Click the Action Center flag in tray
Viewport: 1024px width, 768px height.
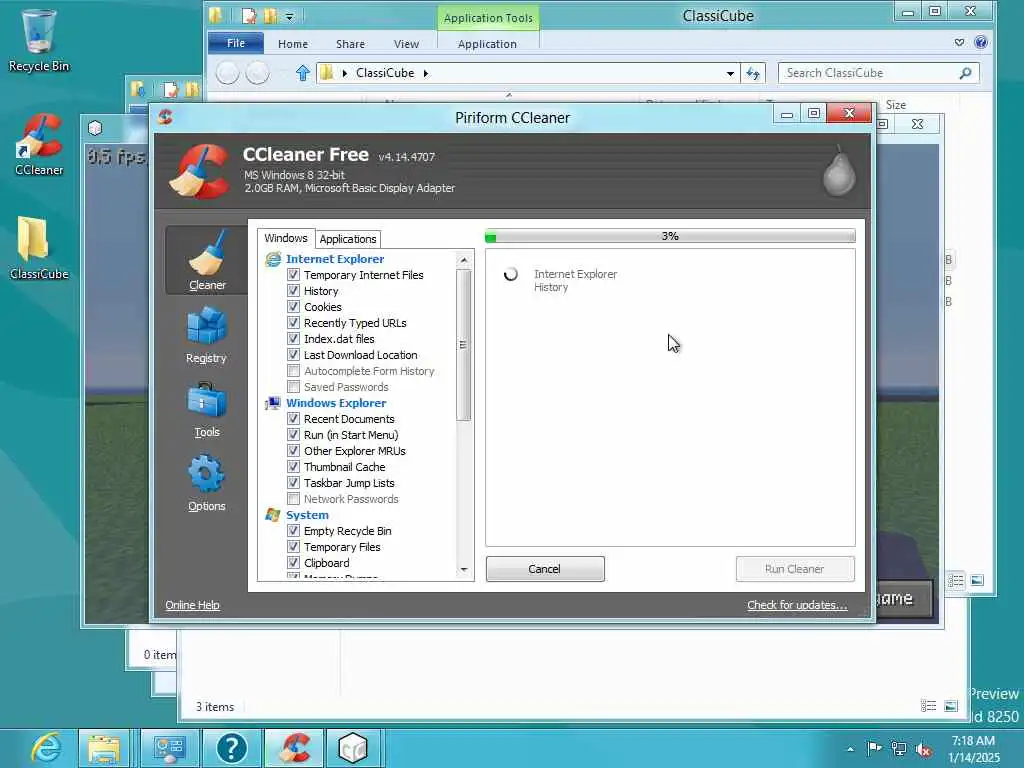pos(874,748)
